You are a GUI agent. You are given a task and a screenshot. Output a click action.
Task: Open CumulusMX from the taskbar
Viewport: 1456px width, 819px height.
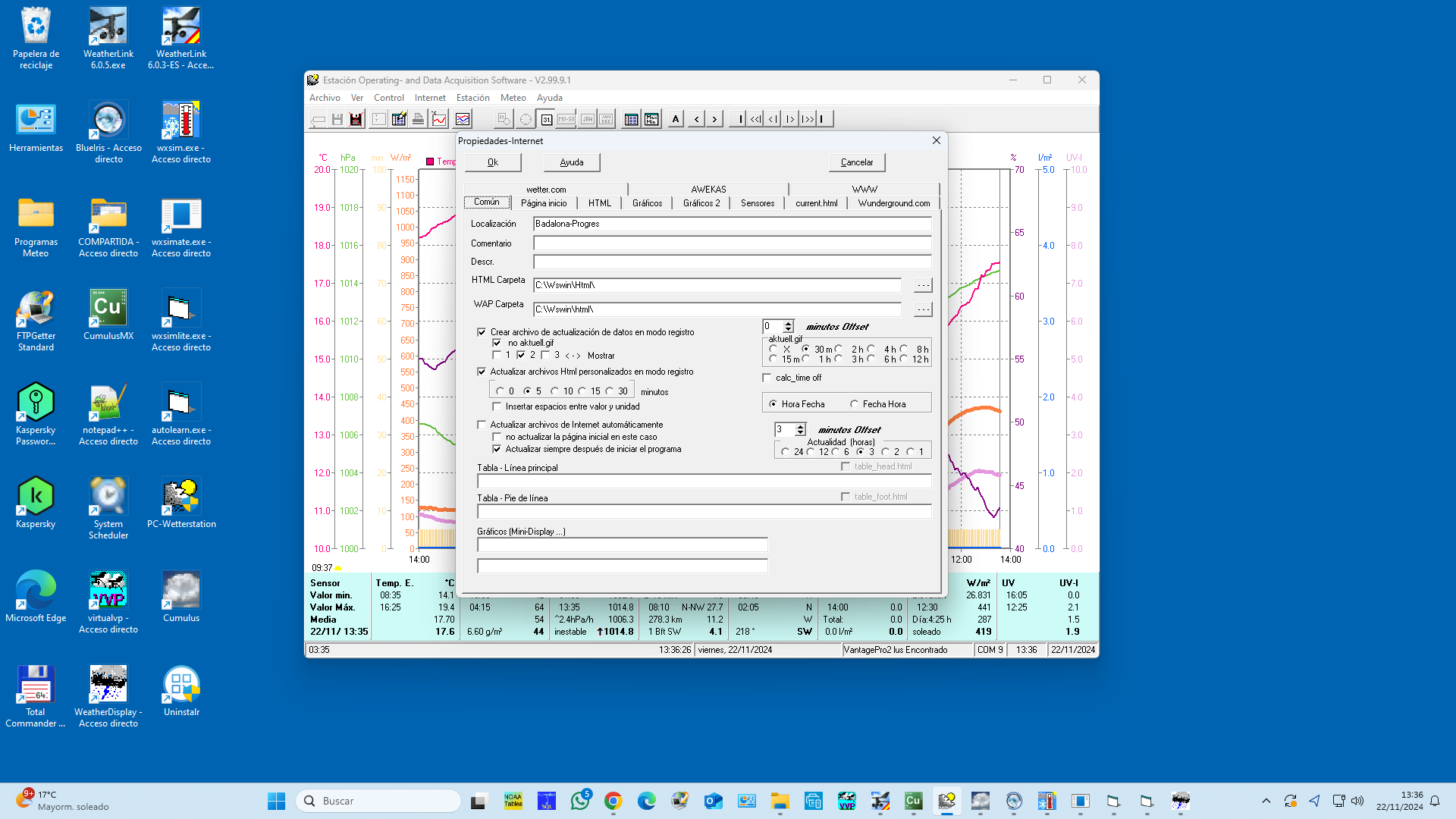pos(913,801)
